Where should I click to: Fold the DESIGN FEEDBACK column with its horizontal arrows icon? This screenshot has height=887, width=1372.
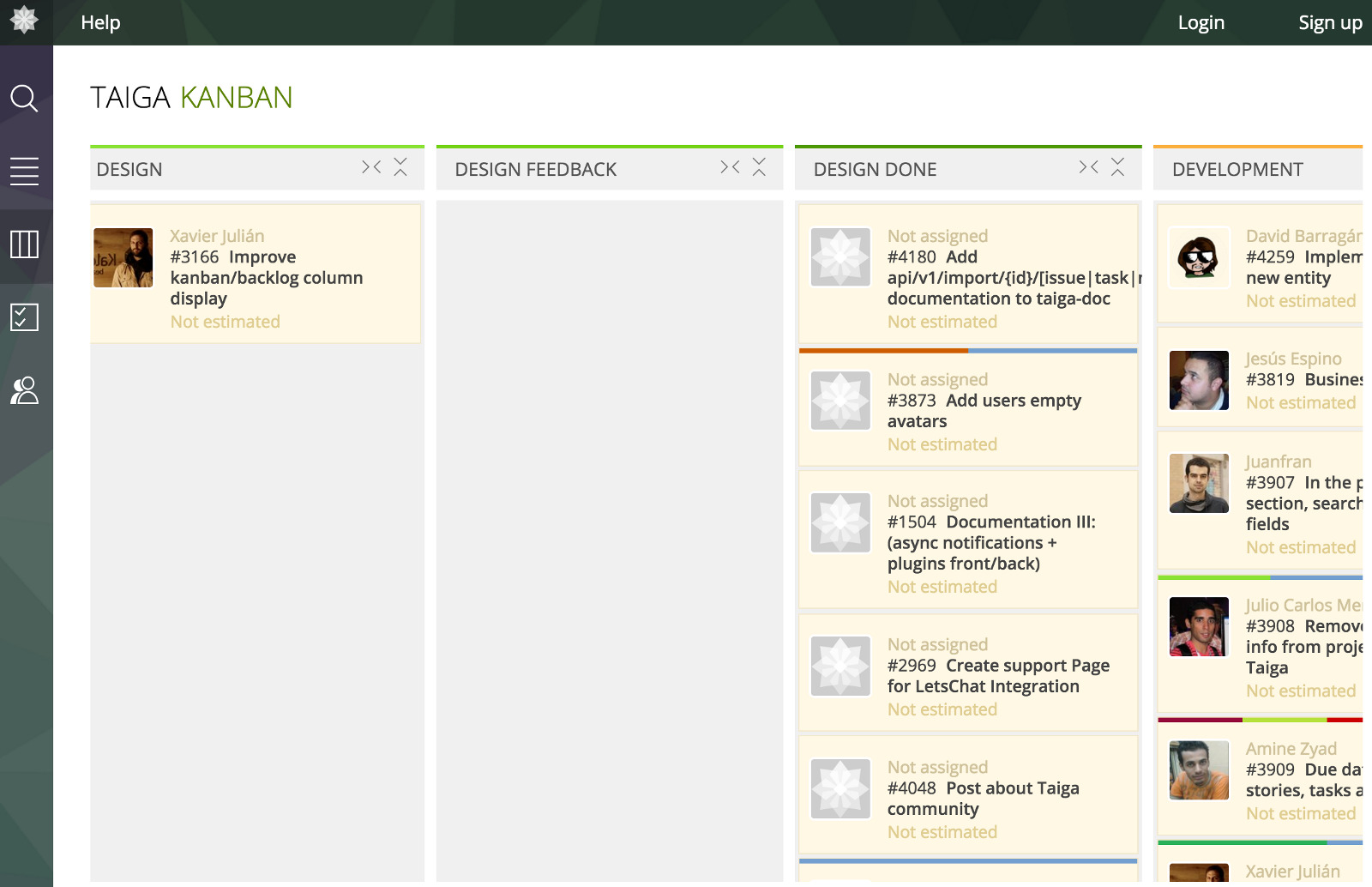[730, 167]
